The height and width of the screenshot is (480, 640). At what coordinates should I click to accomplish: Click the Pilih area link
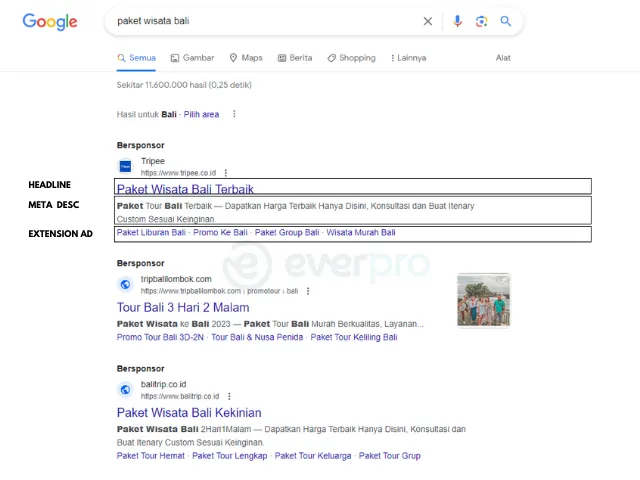201,114
